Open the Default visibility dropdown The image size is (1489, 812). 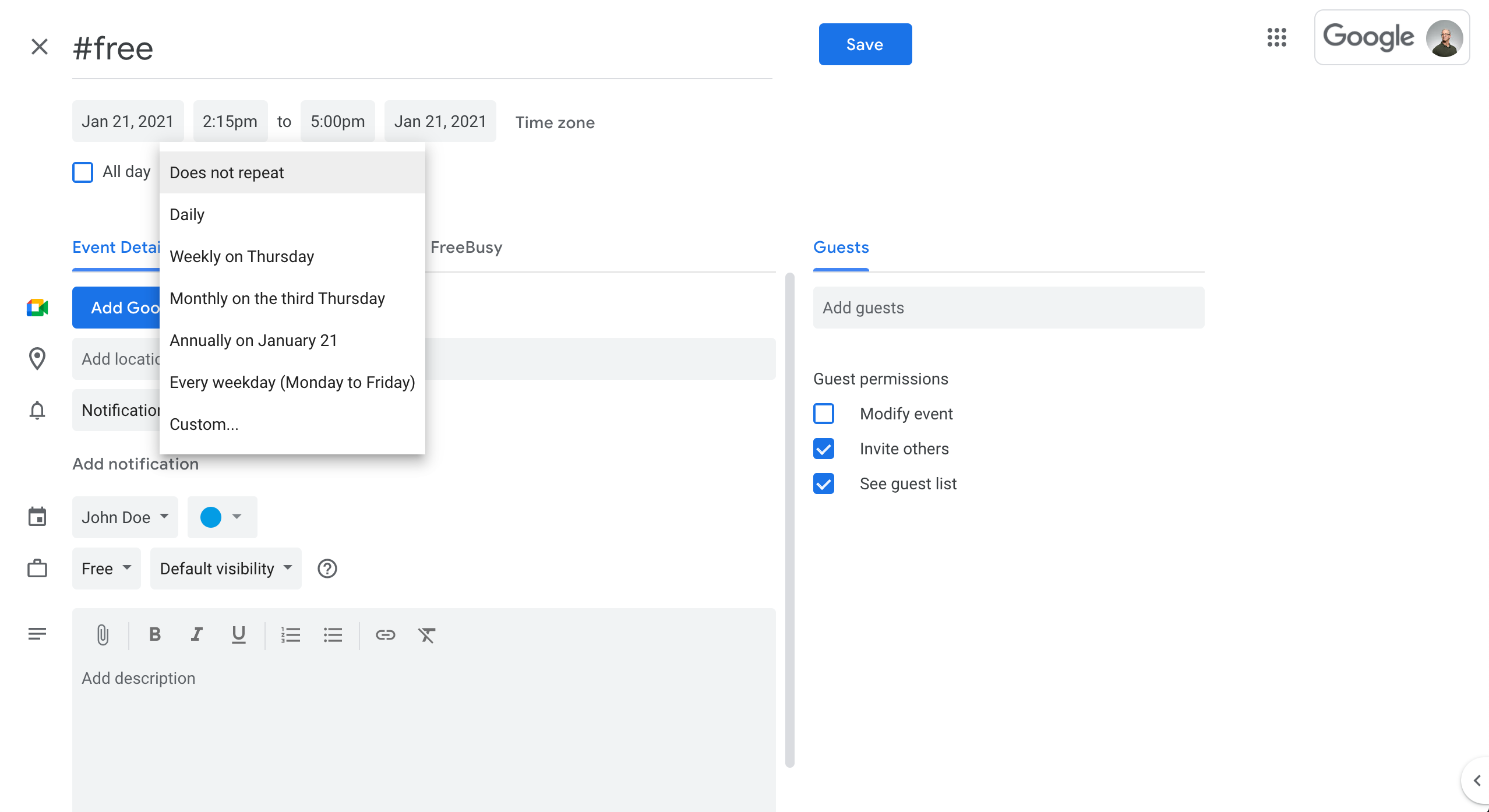[225, 569]
